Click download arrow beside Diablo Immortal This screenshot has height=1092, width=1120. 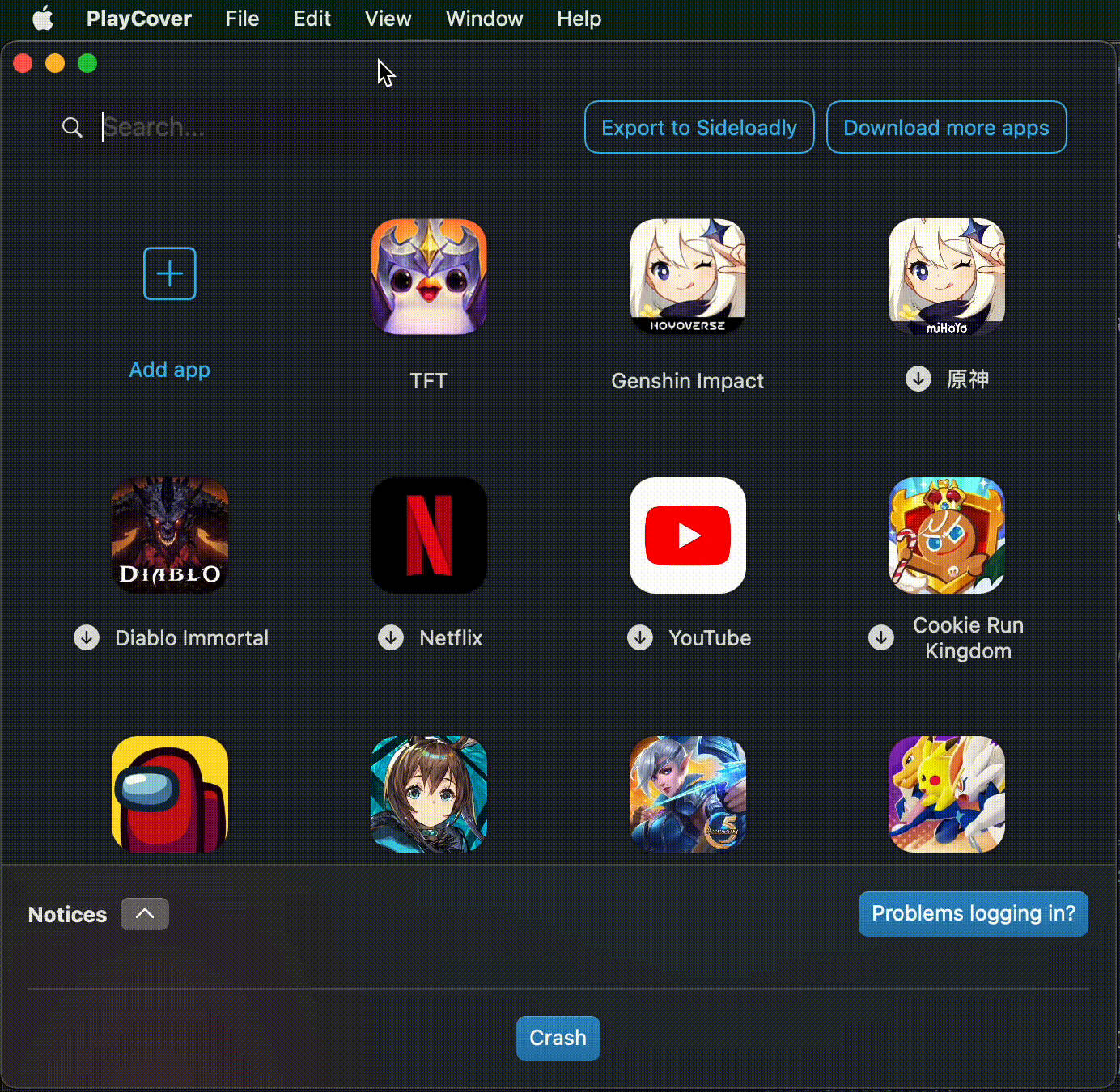(87, 637)
